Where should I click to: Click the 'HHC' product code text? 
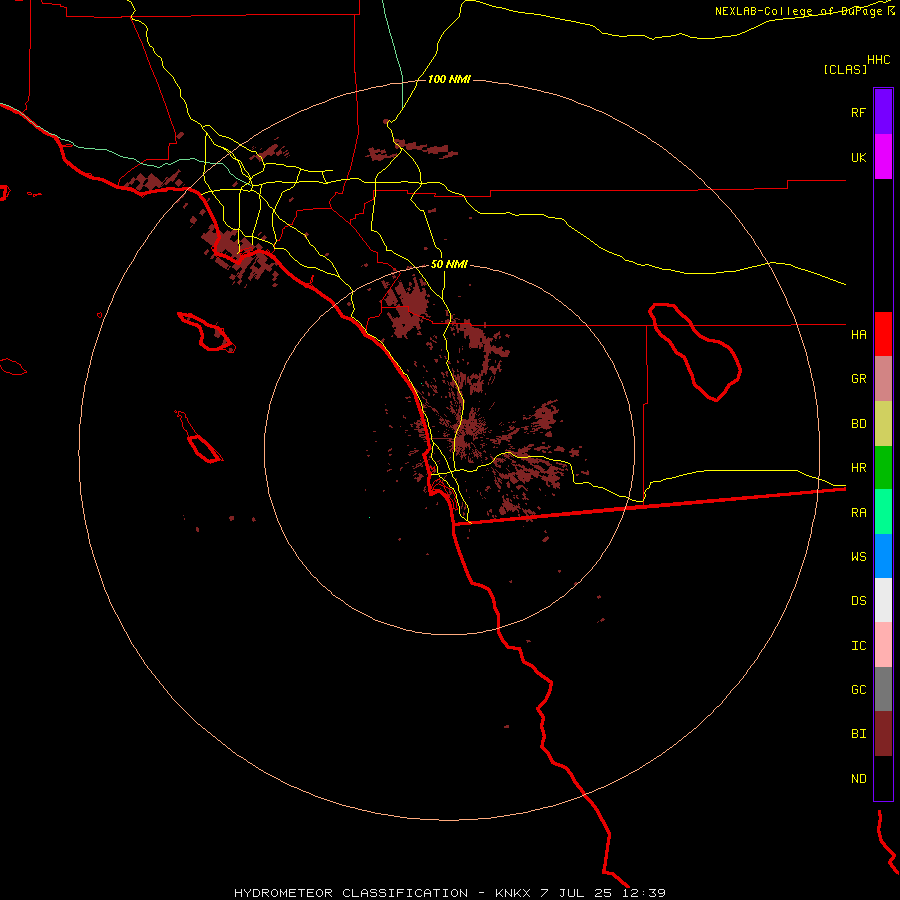[x=878, y=60]
